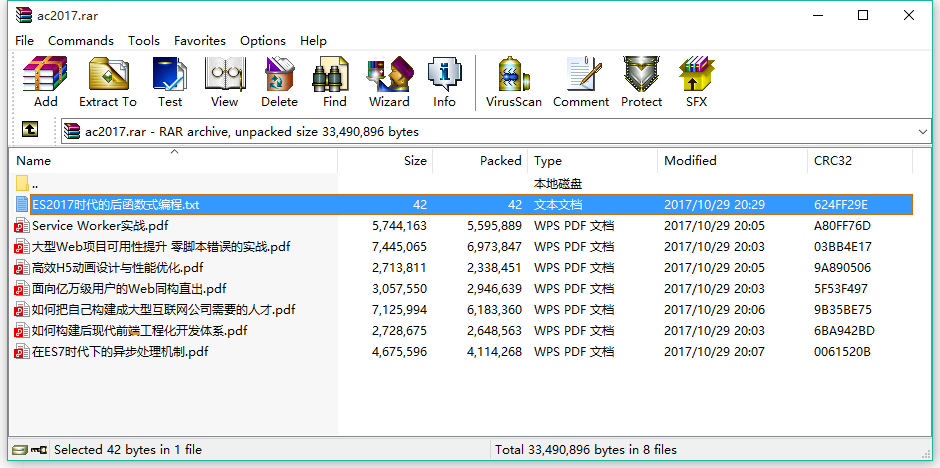
Task: Sort by the CRC32 column header
Action: tap(860, 161)
